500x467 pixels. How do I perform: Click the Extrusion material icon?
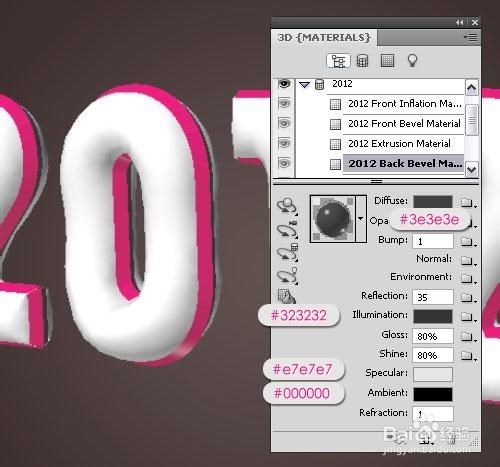click(335, 144)
